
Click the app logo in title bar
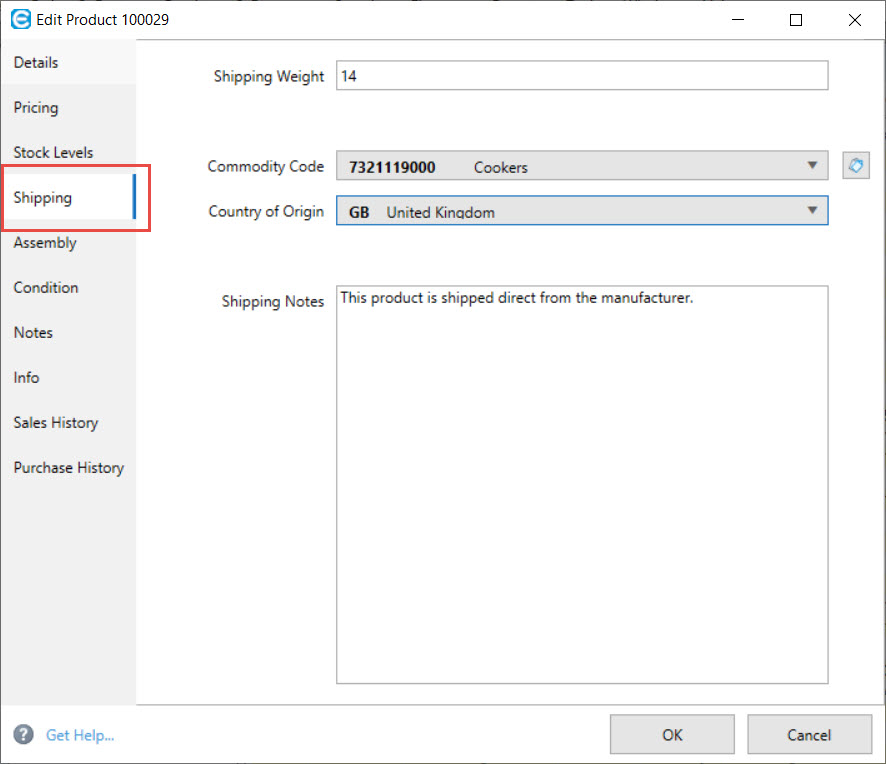tap(20, 19)
